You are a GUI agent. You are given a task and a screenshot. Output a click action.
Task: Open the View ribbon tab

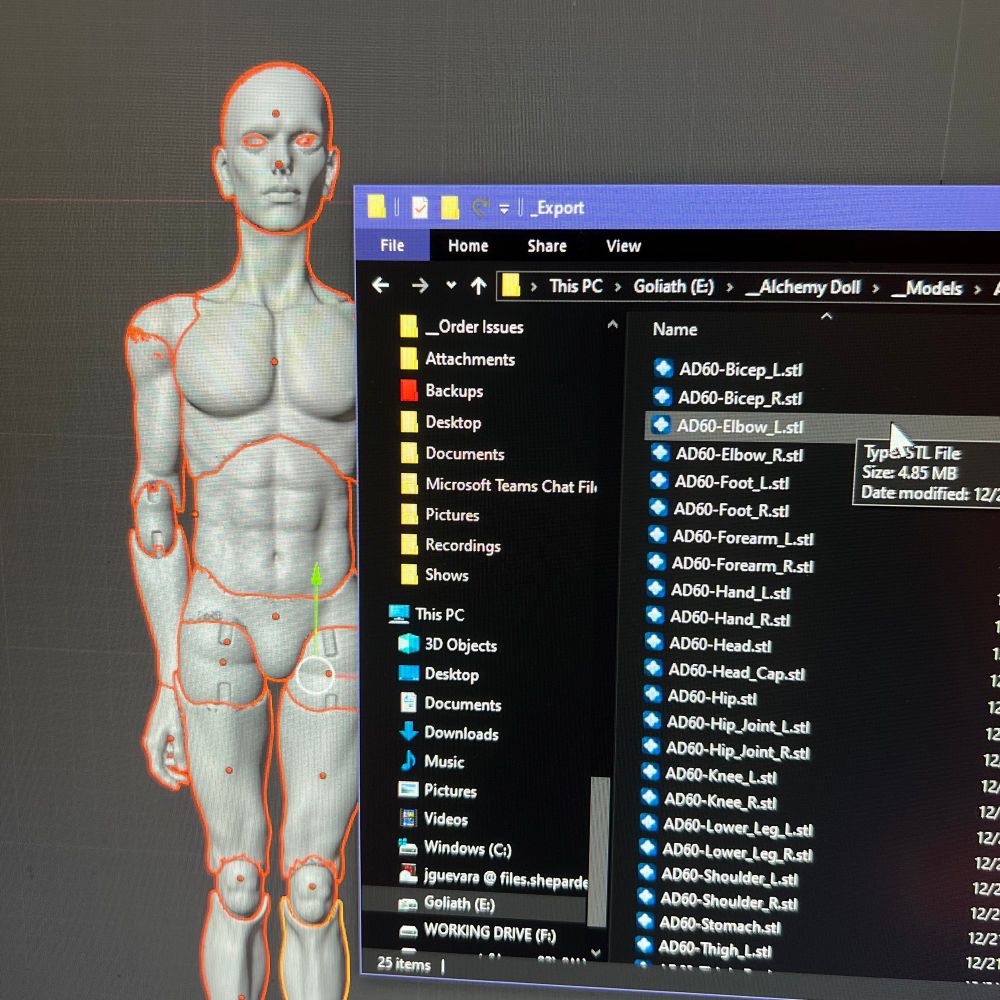click(623, 246)
